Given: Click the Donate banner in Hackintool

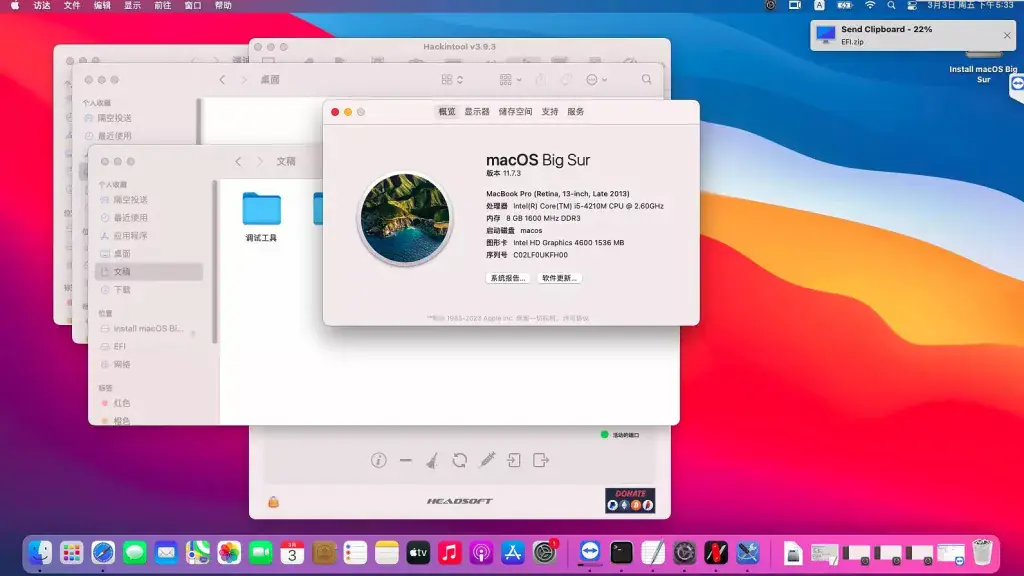Looking at the screenshot, I should [x=630, y=500].
